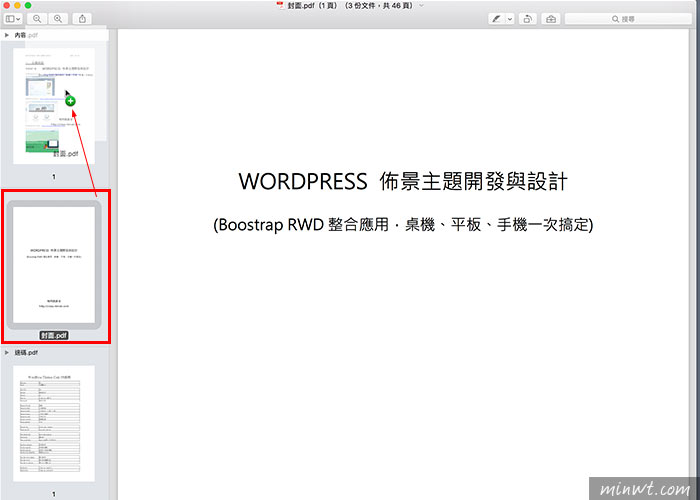The height and width of the screenshot is (500, 700).
Task: Select the 頭碼.pdf table page thumbnail
Action: [54, 423]
